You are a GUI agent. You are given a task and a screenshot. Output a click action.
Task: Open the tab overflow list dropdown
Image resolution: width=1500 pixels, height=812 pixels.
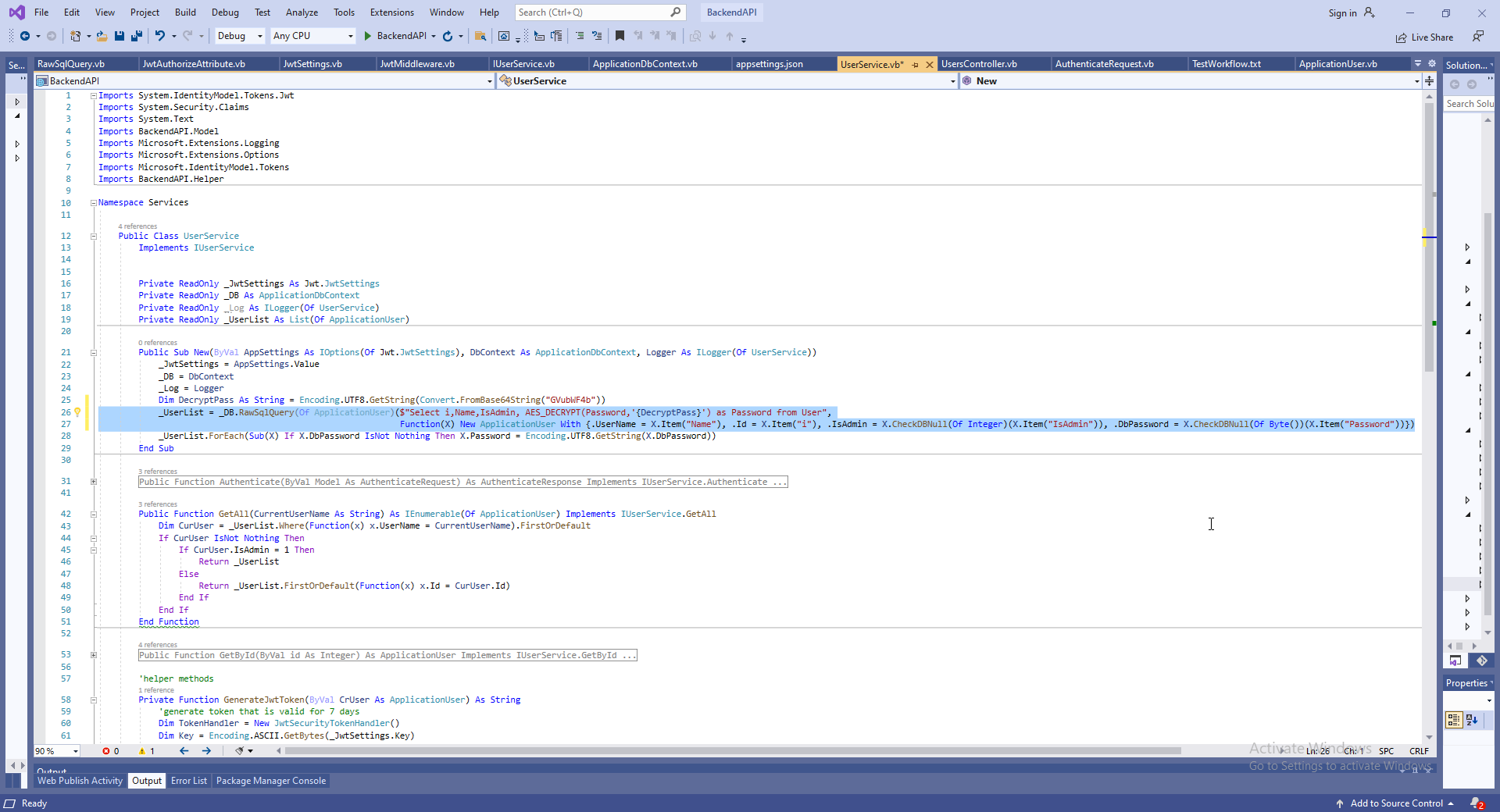pyautogui.click(x=1418, y=63)
